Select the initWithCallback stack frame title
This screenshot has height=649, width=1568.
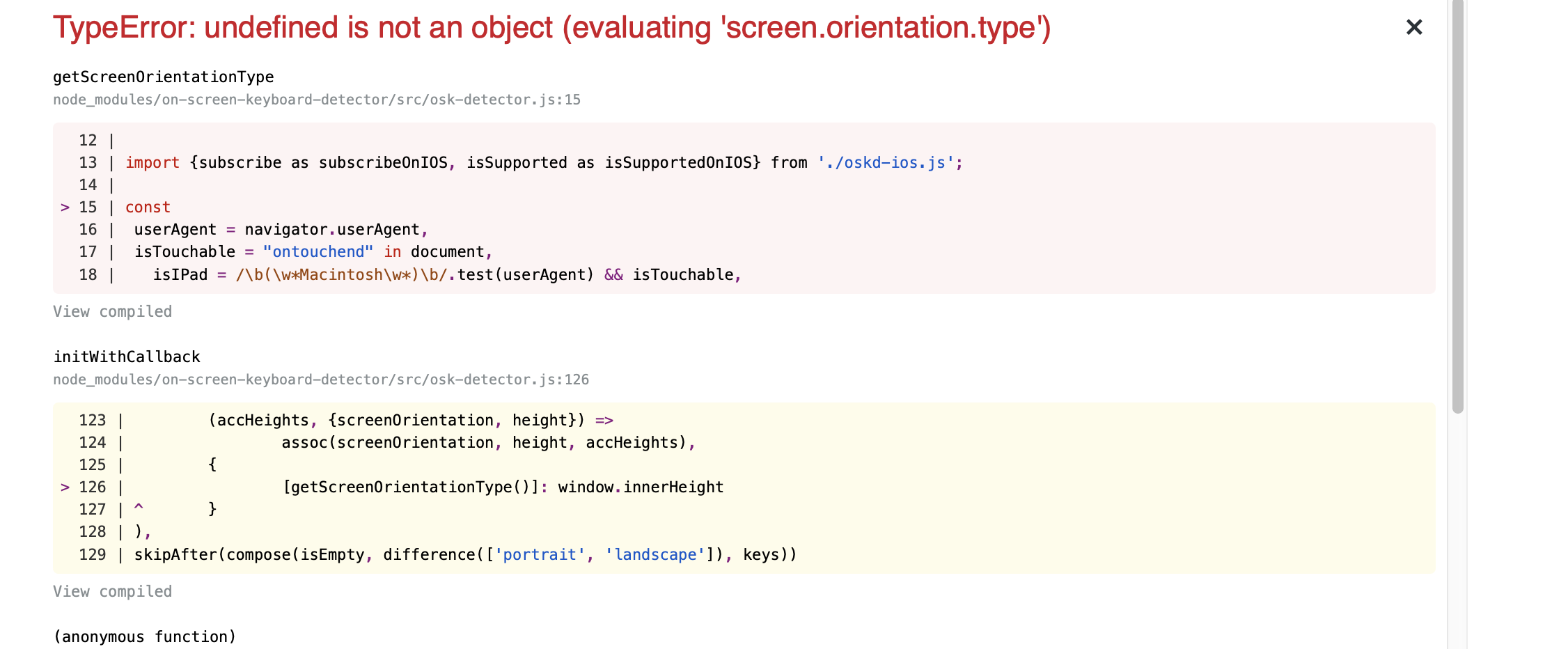pyautogui.click(x=127, y=357)
